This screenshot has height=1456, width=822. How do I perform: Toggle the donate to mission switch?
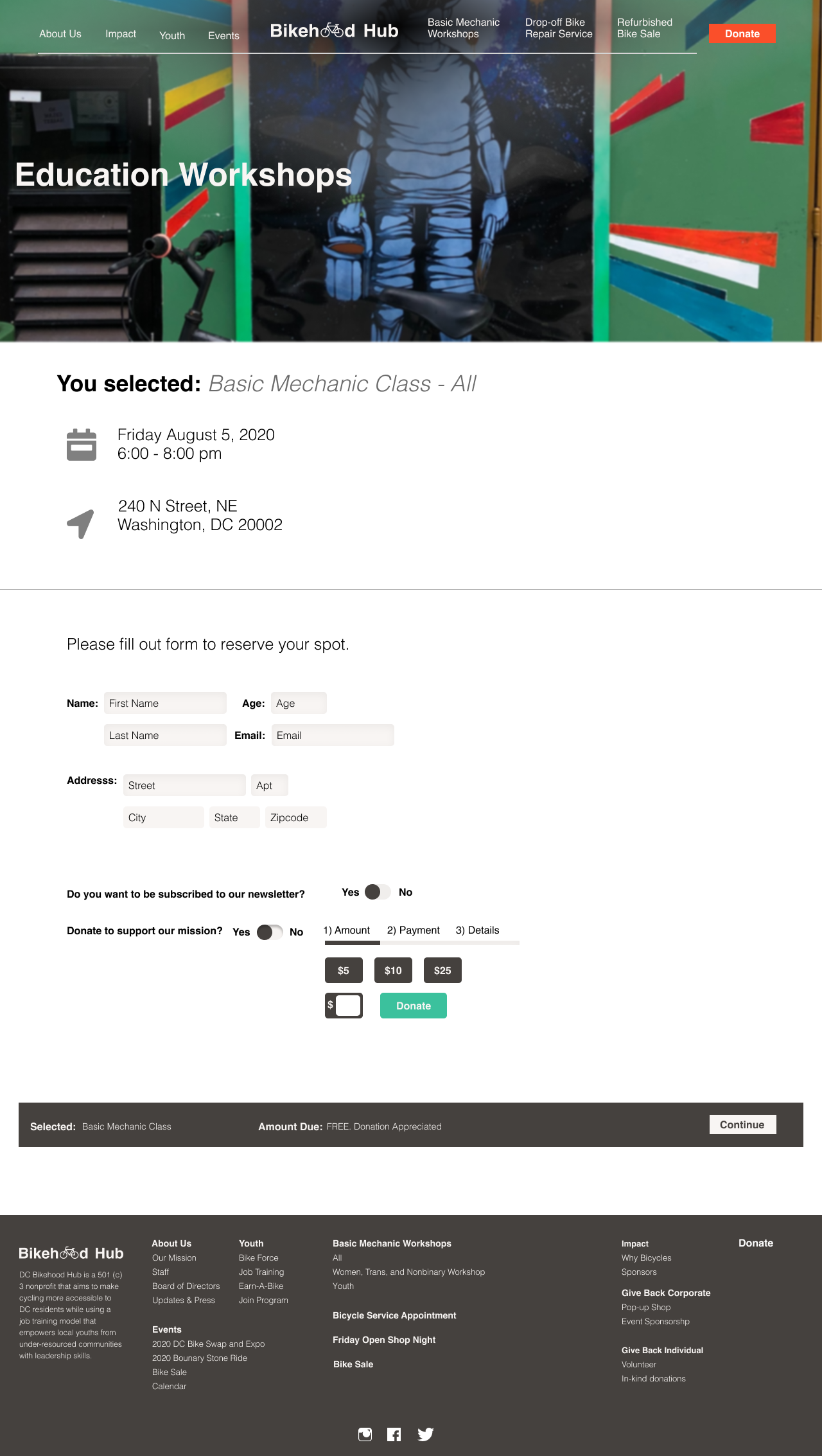tap(270, 932)
